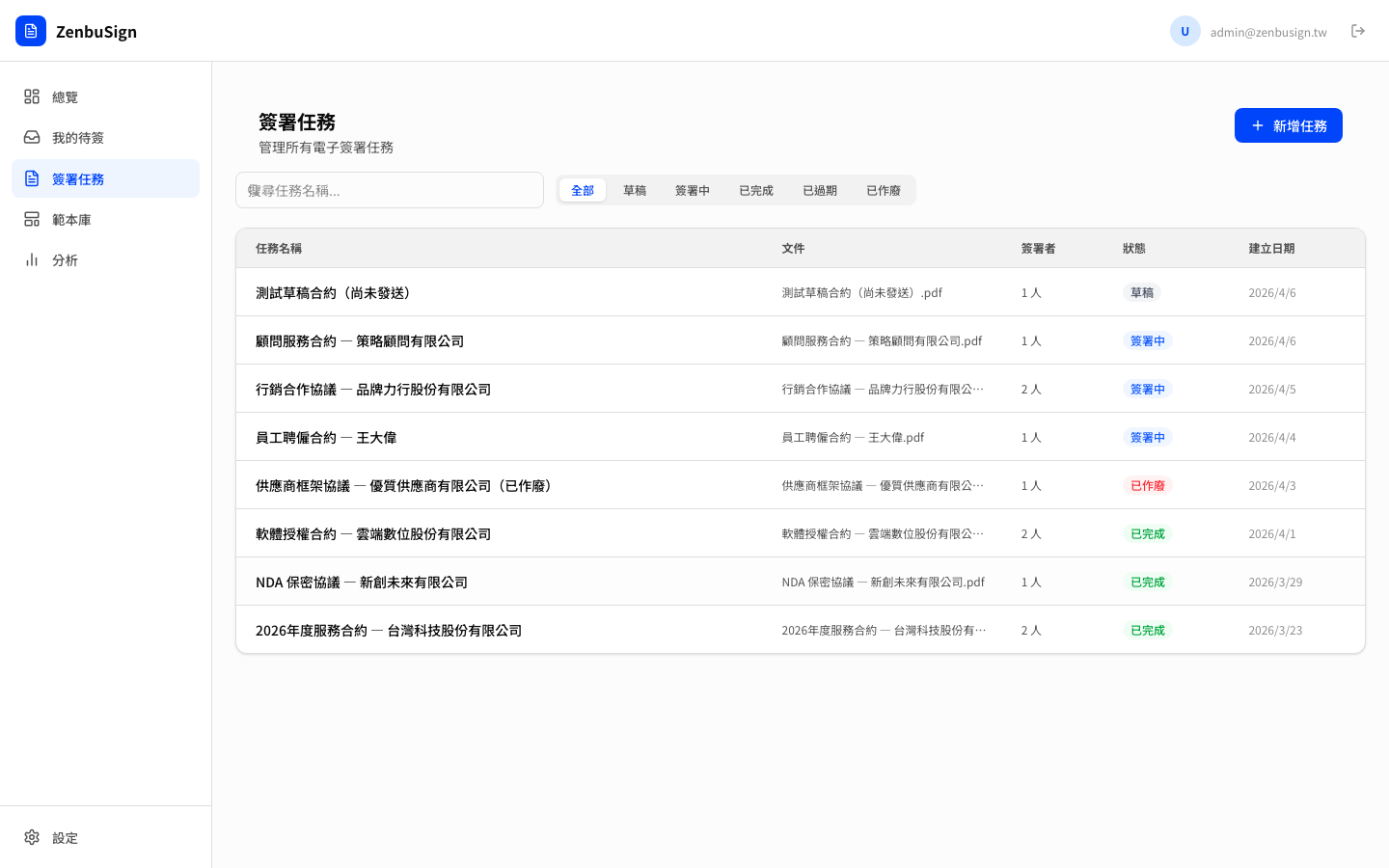Go to 總覽 in sidebar
The height and width of the screenshot is (868, 1389).
105,96
